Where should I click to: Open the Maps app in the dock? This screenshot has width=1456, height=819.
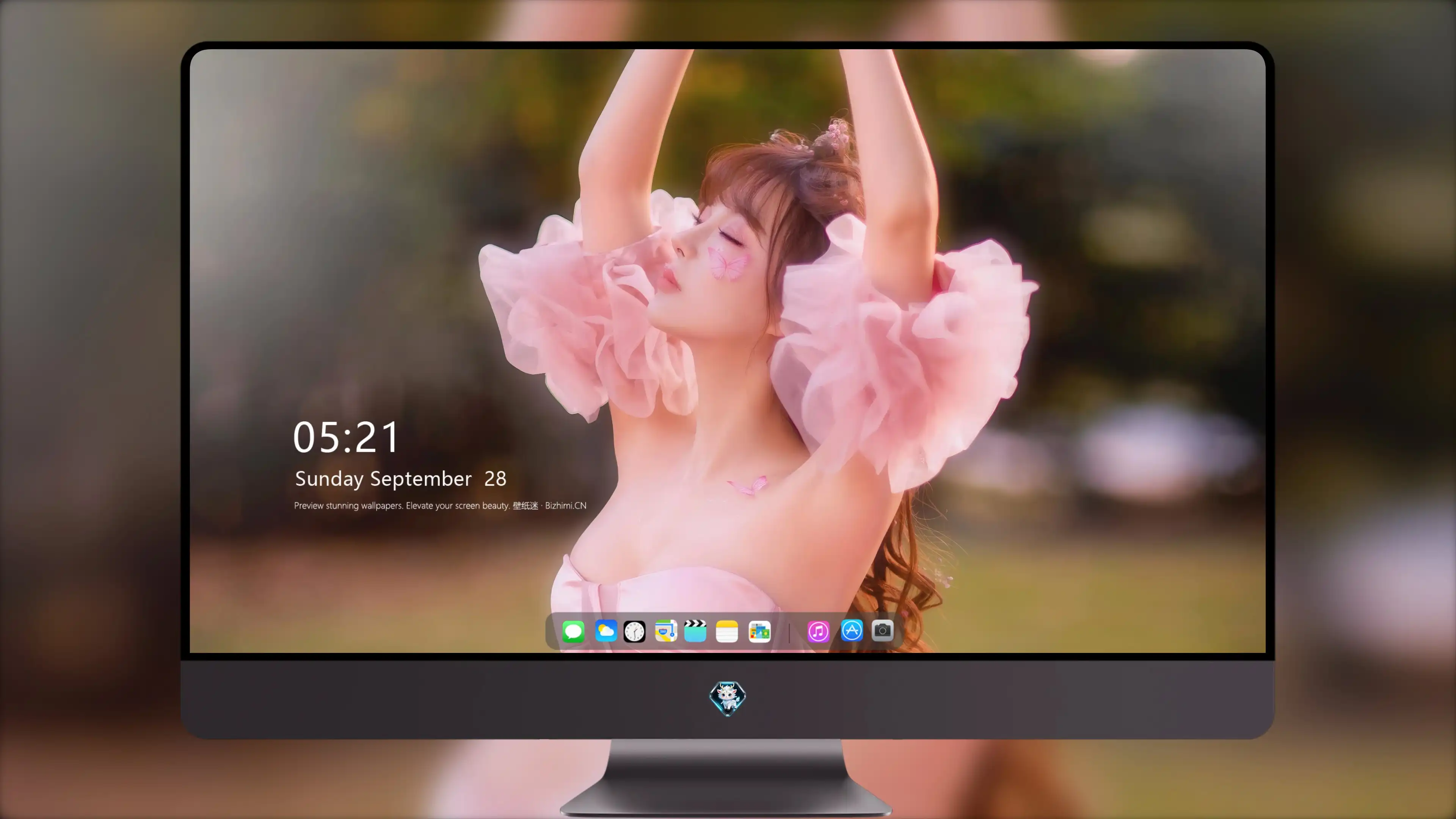(x=666, y=631)
